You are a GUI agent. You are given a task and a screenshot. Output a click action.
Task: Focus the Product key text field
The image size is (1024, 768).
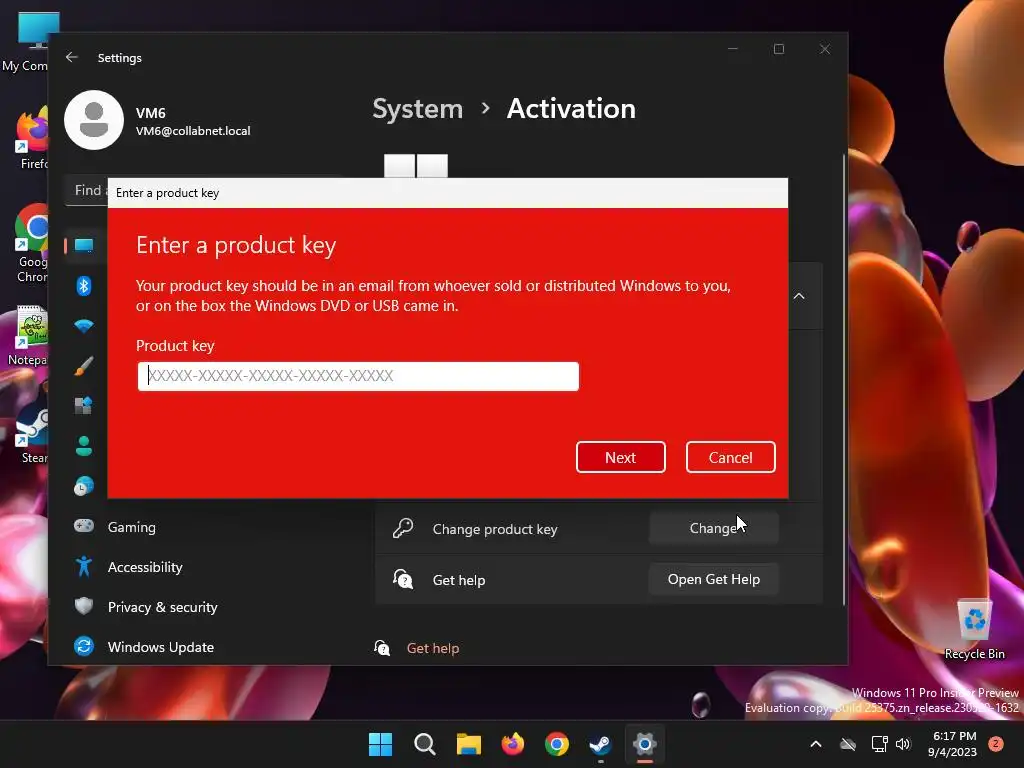pyautogui.click(x=358, y=376)
